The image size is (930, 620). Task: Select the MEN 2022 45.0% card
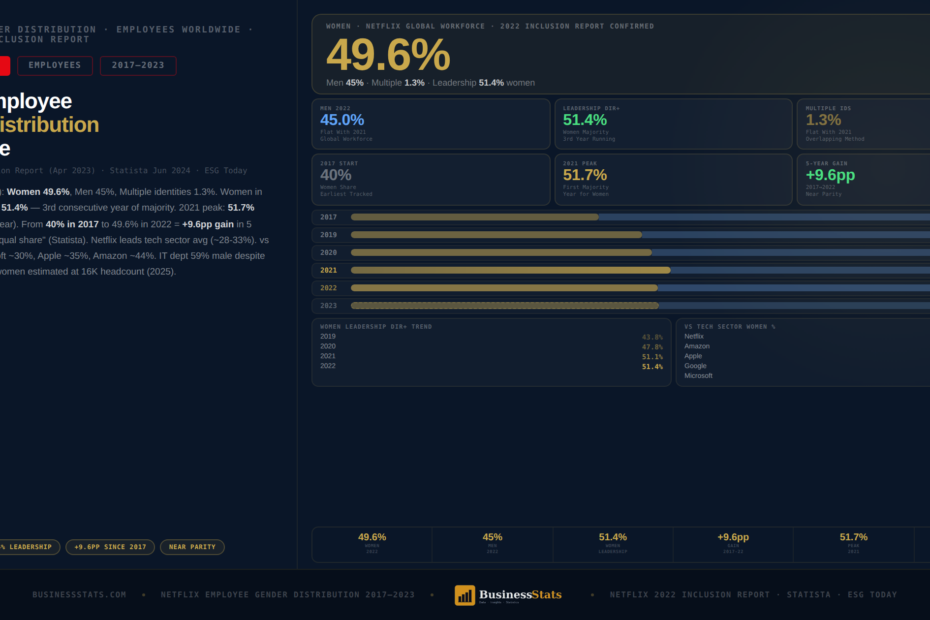pos(431,123)
